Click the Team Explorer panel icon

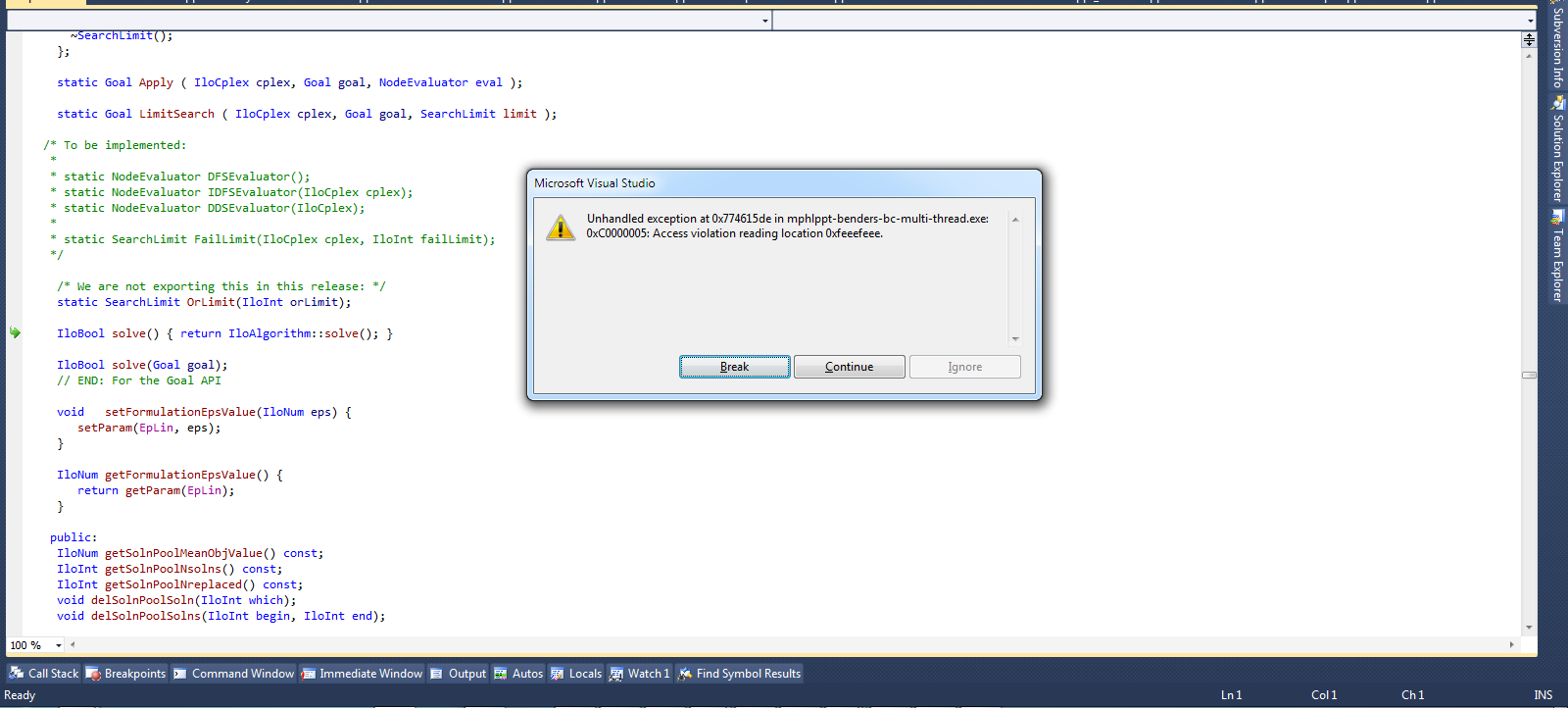(x=1558, y=217)
